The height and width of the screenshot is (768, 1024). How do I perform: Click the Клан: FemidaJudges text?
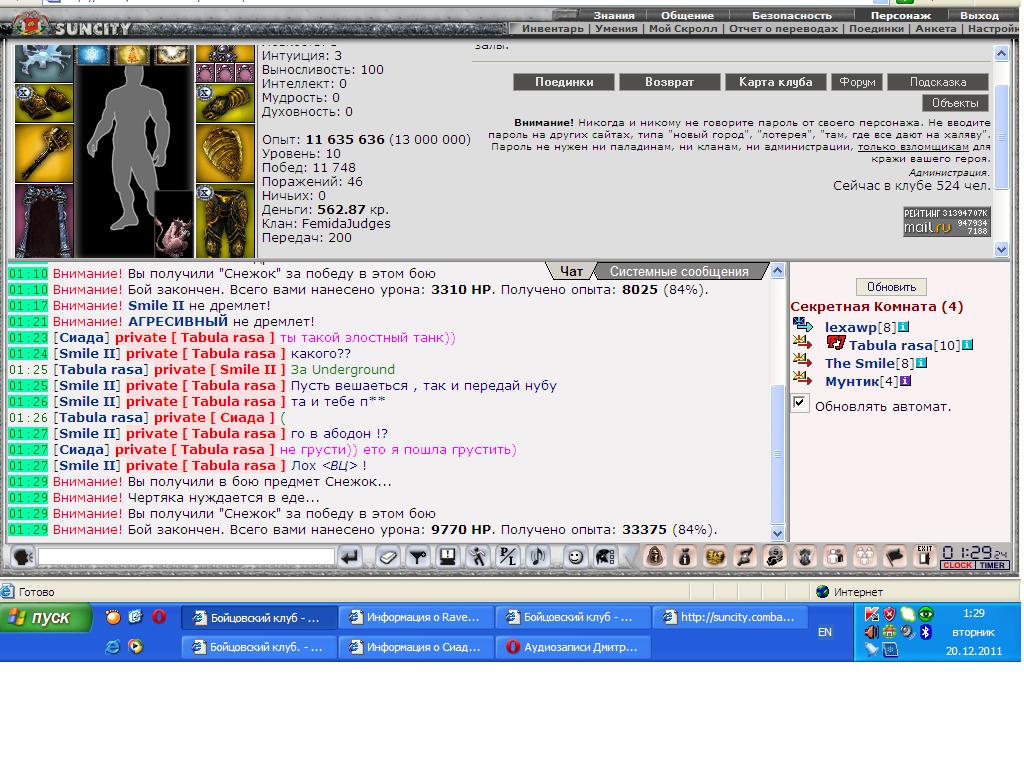326,223
